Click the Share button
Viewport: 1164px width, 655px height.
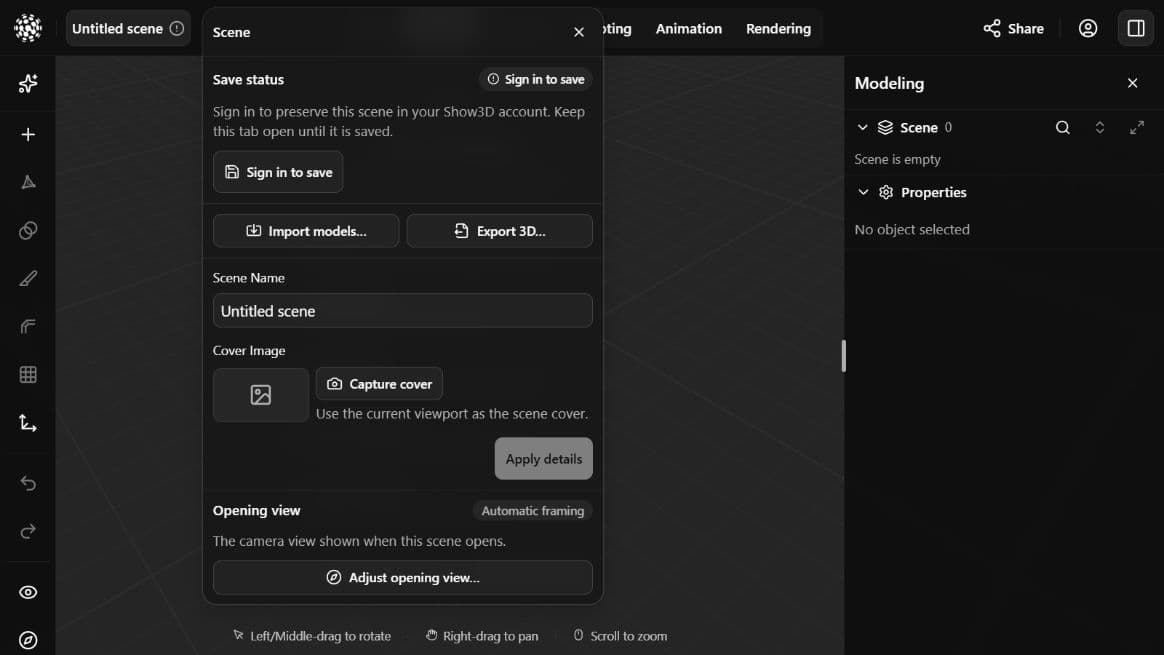(x=1013, y=28)
